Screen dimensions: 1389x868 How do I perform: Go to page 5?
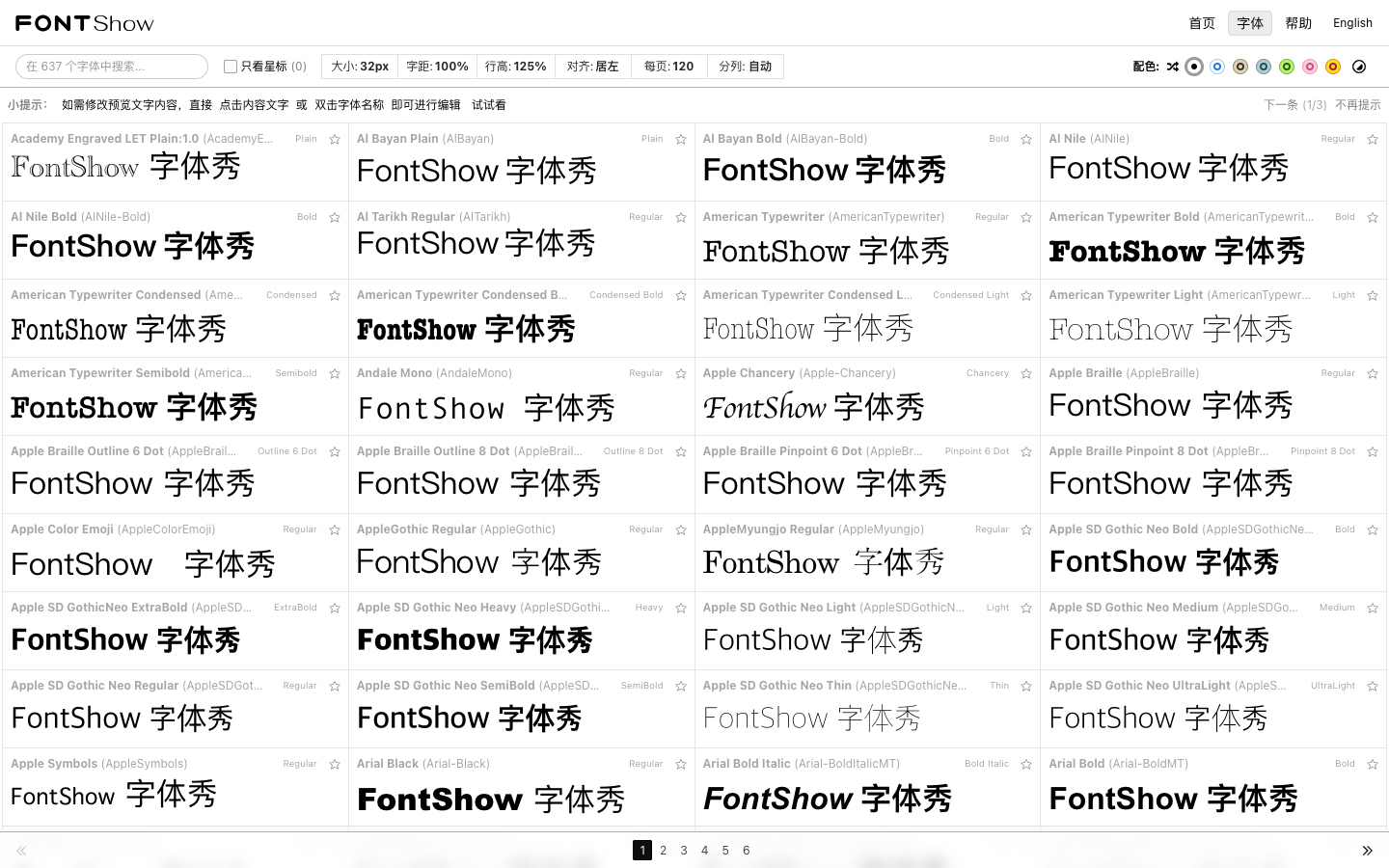725,851
